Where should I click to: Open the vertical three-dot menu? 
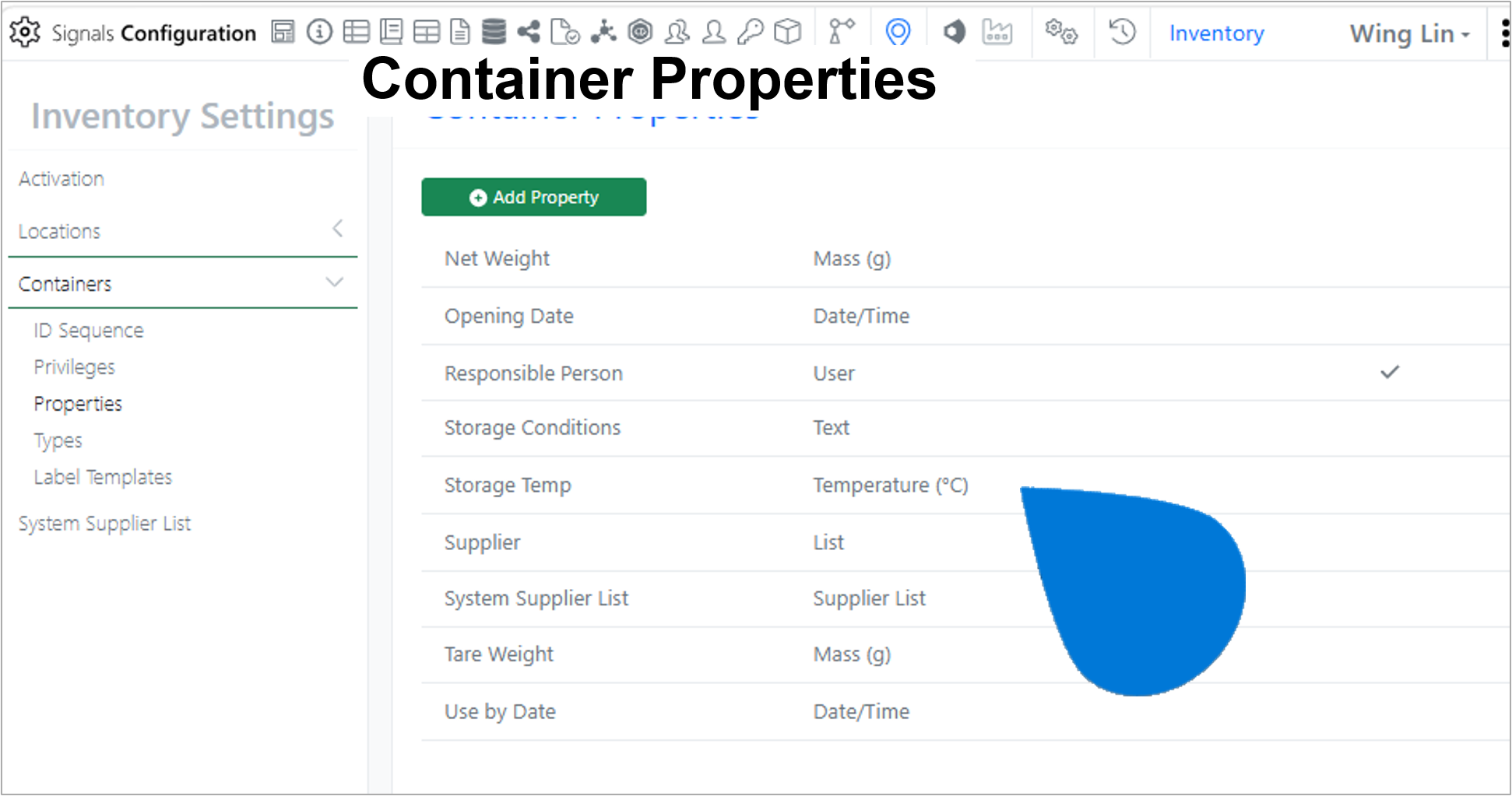pos(1505,33)
